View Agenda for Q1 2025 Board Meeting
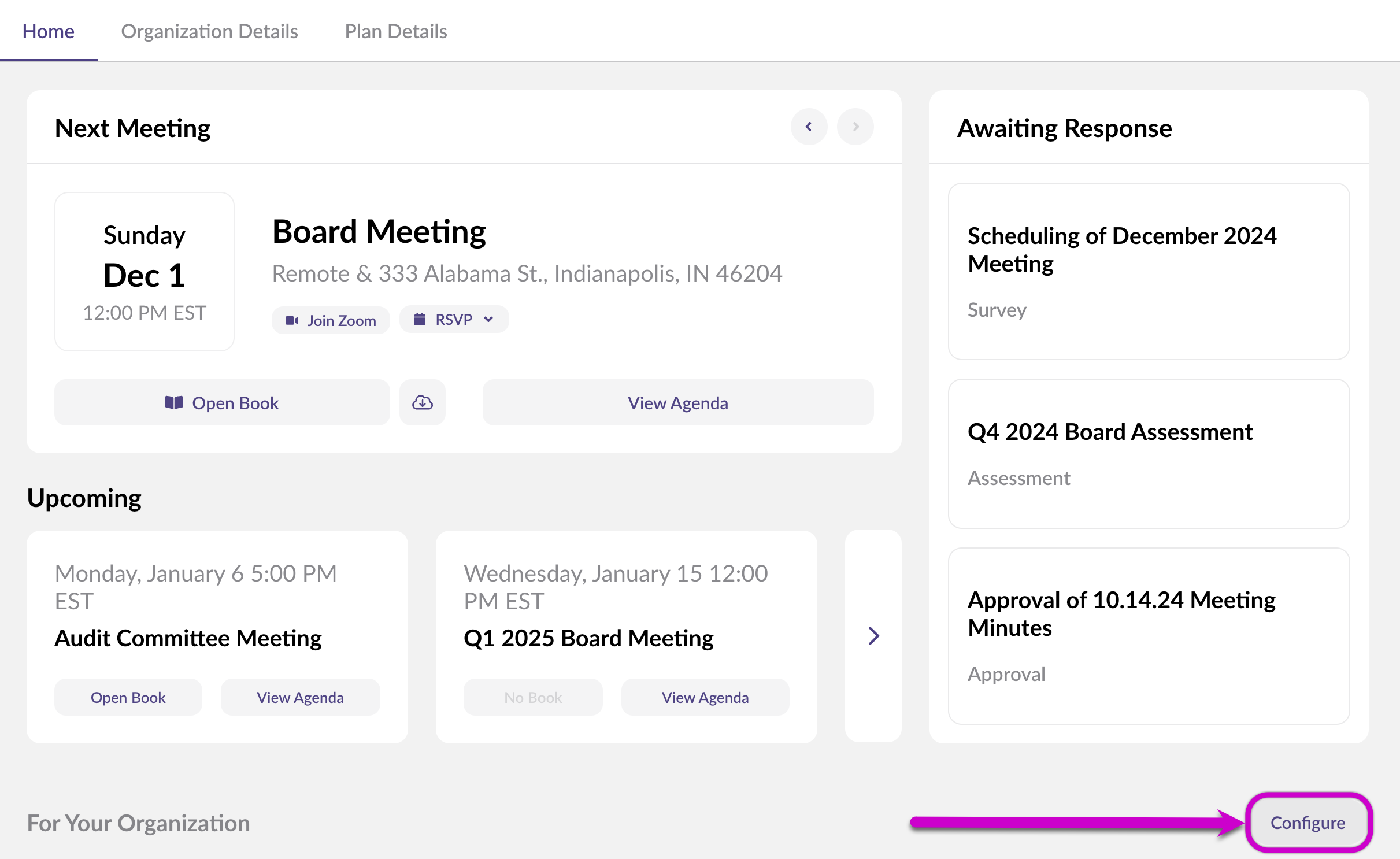Image resolution: width=1400 pixels, height=859 pixels. 705,697
